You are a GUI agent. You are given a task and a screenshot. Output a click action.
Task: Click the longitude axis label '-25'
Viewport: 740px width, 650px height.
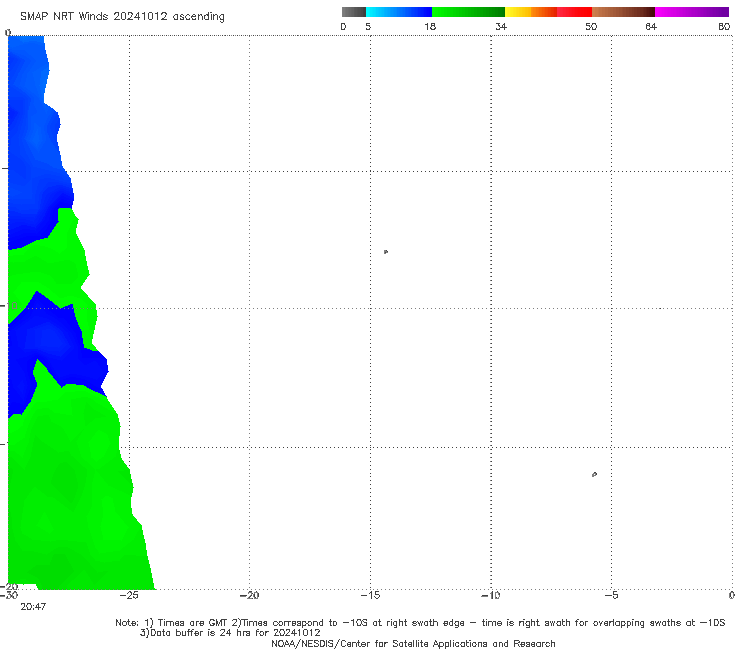pos(129,595)
